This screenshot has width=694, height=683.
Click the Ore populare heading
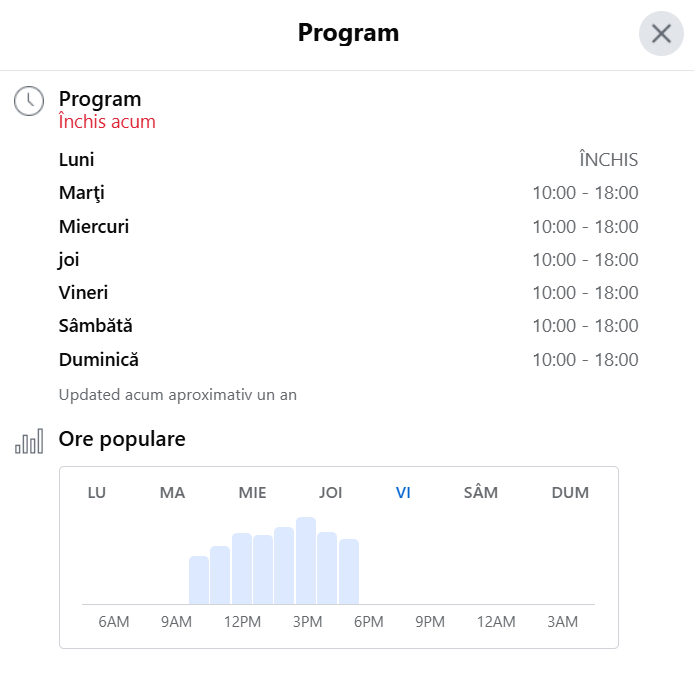[122, 439]
